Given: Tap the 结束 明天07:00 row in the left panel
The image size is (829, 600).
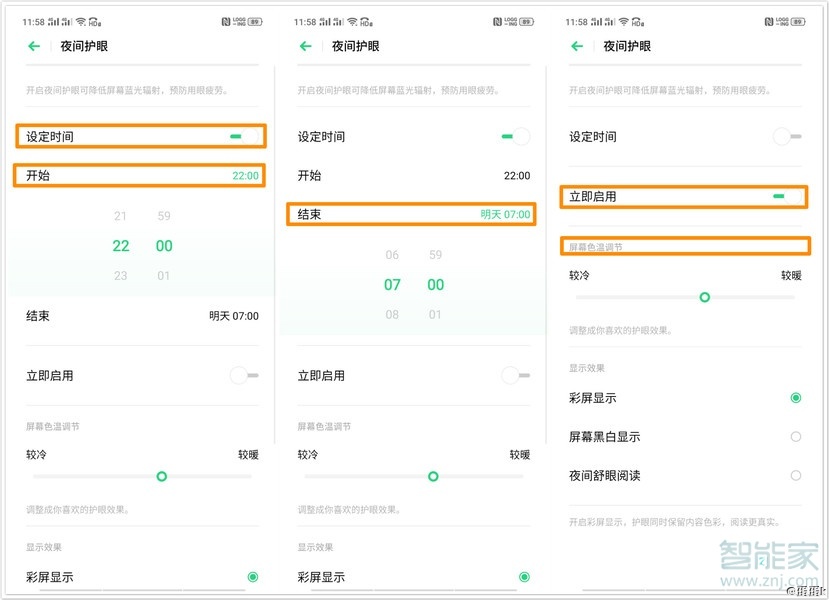Looking at the screenshot, I should pyautogui.click(x=139, y=316).
